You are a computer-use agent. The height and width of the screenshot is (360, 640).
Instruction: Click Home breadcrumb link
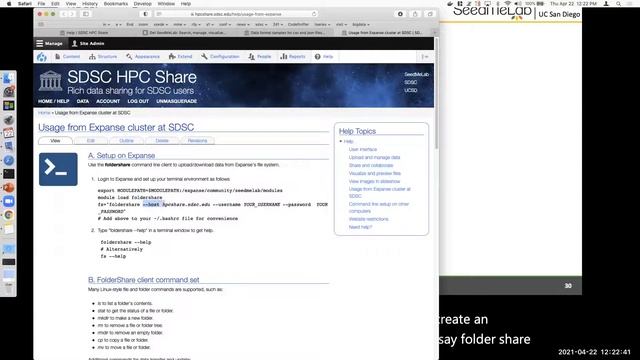coord(44,113)
